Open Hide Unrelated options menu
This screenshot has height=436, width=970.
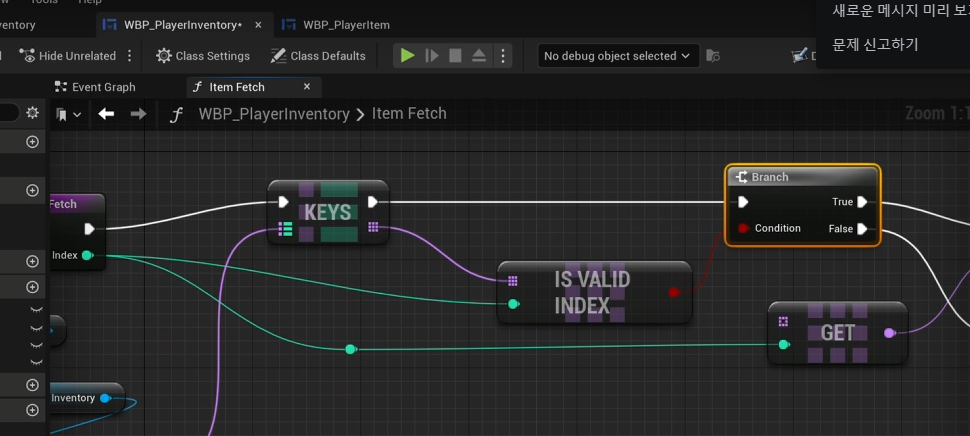[x=129, y=56]
